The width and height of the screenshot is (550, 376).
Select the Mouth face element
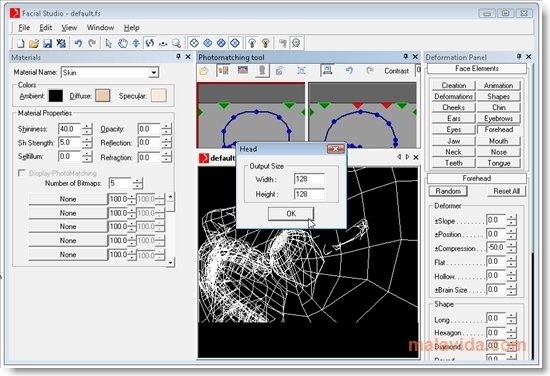pyautogui.click(x=498, y=141)
